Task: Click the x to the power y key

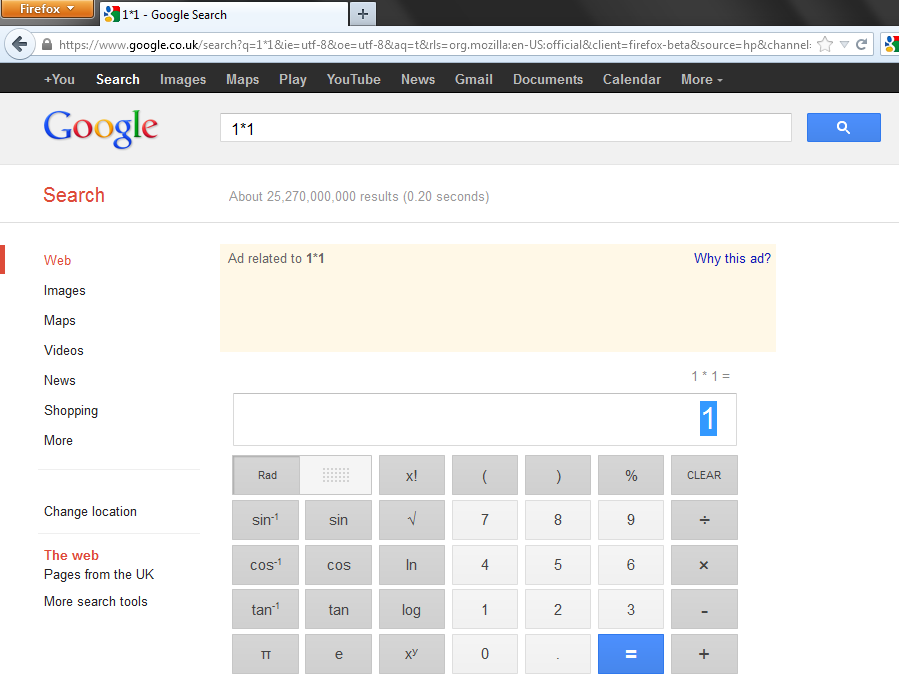Action: pos(412,654)
